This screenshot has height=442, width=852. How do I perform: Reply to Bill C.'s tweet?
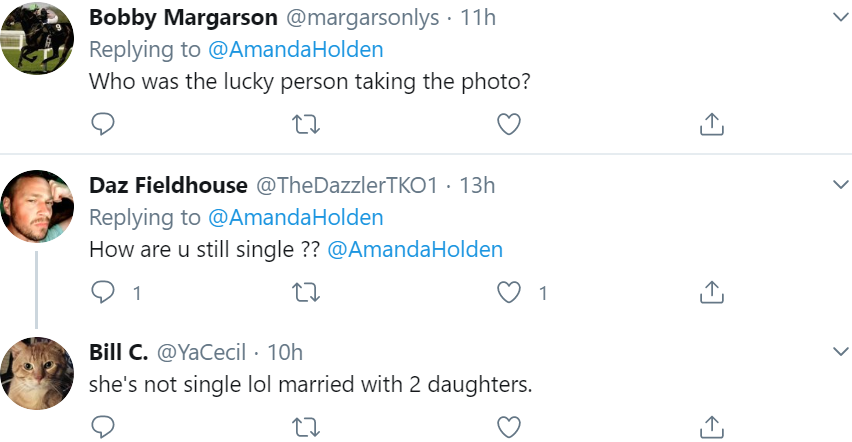click(x=103, y=427)
